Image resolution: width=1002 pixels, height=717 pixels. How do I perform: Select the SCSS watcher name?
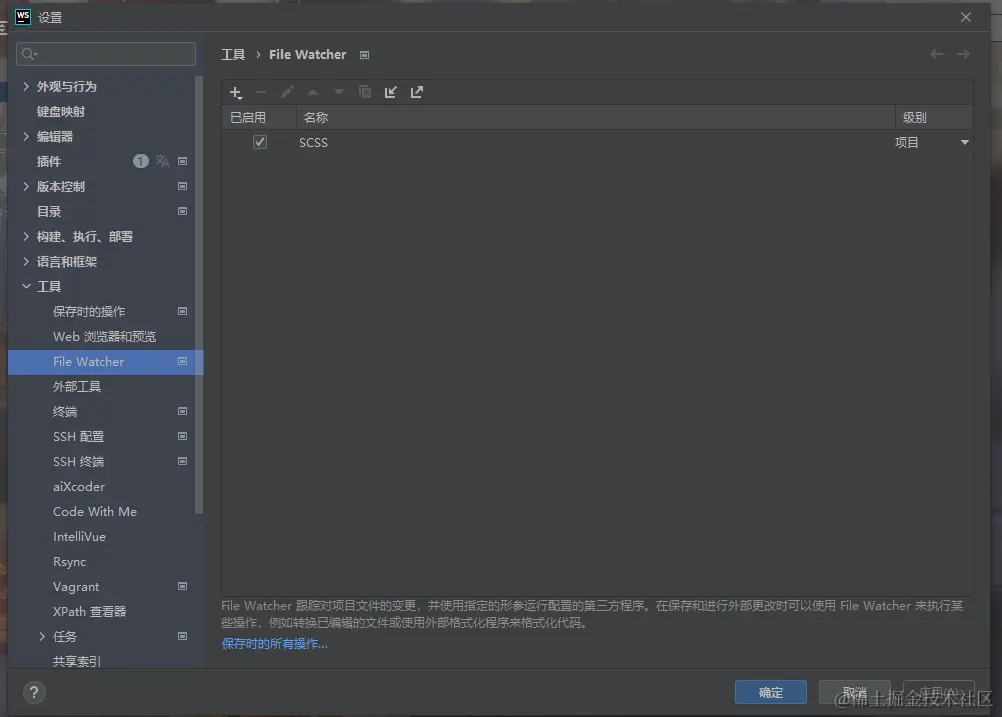coord(313,143)
